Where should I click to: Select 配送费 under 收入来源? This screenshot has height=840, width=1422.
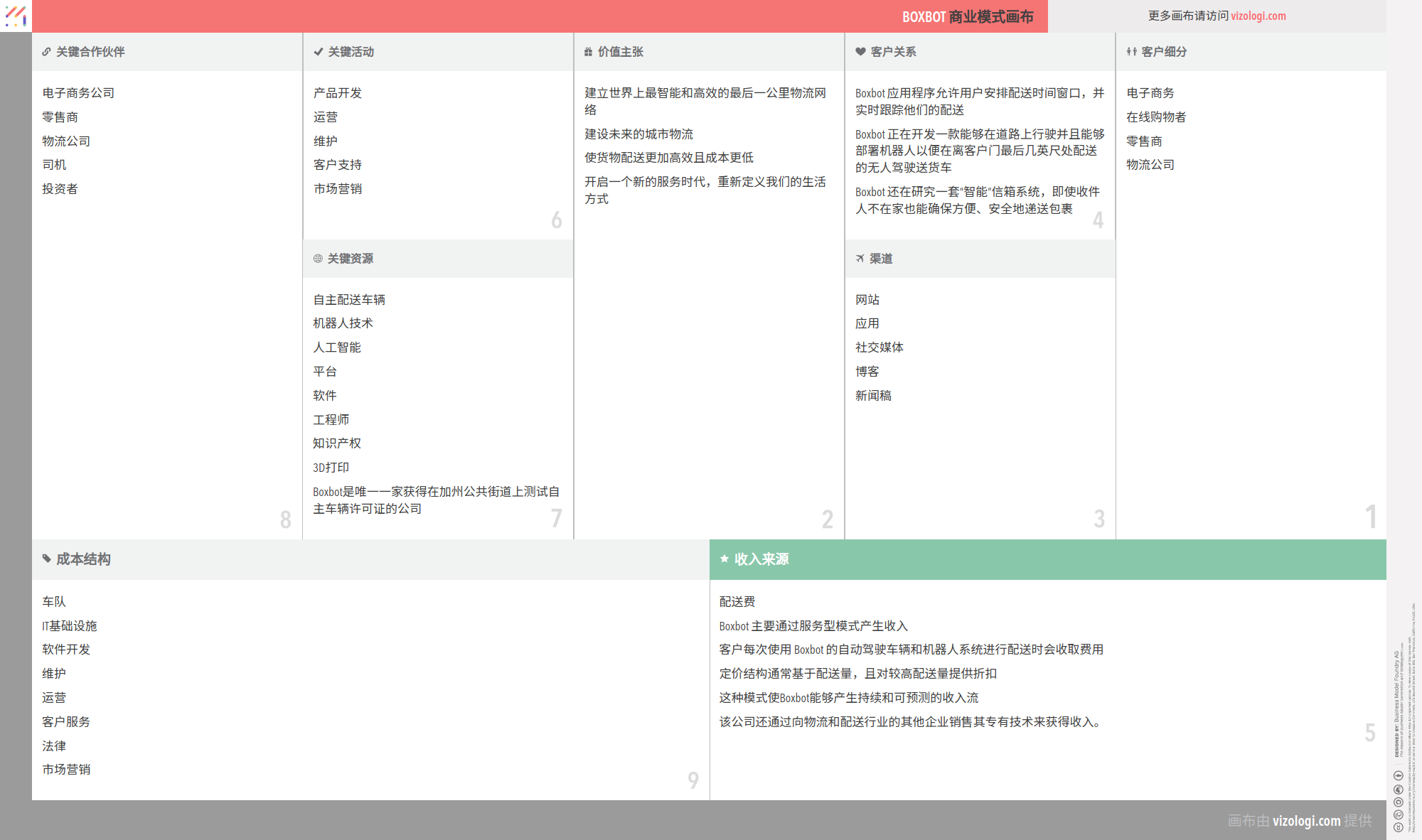tap(737, 602)
